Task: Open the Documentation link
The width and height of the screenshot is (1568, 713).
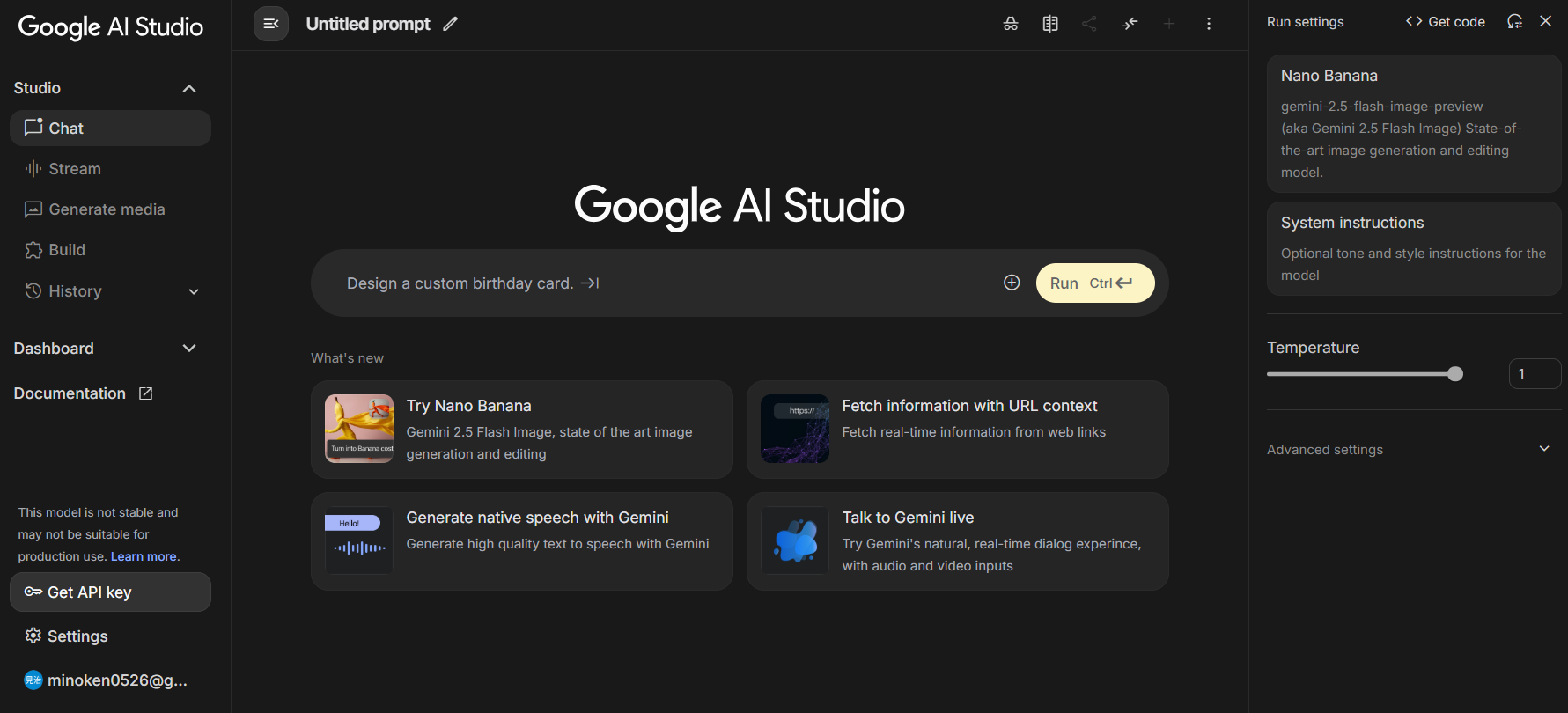Action: 70,393
